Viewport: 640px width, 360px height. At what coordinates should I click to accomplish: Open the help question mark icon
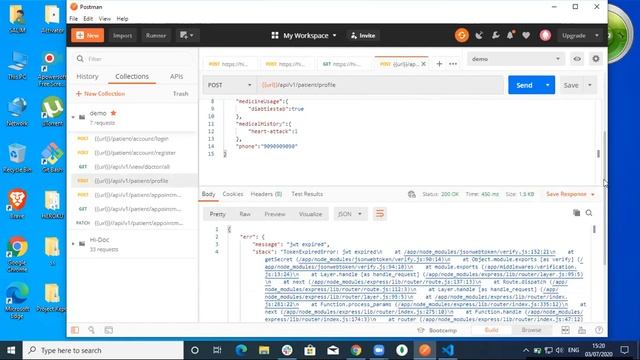pos(599,330)
